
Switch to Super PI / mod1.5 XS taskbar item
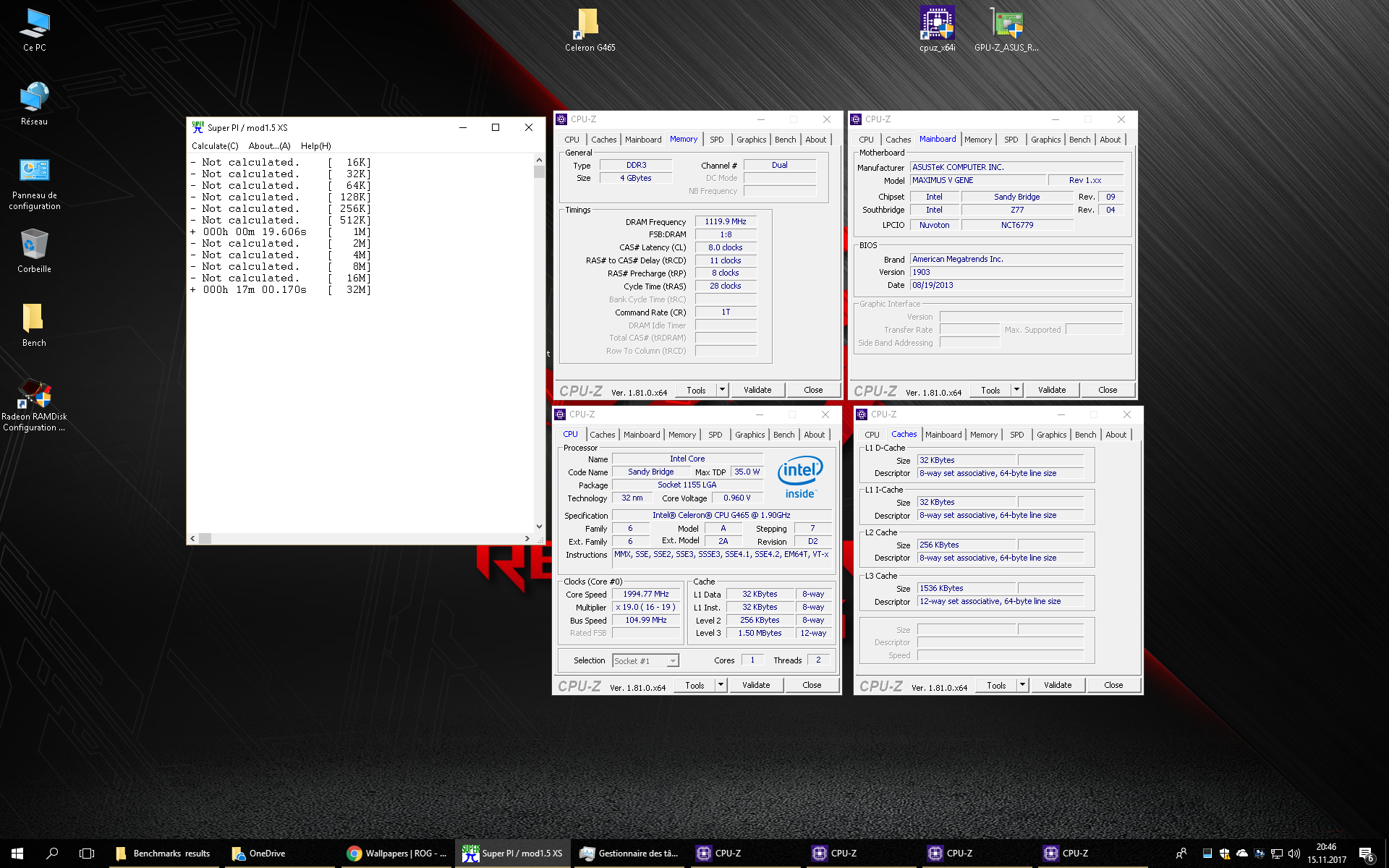513,854
